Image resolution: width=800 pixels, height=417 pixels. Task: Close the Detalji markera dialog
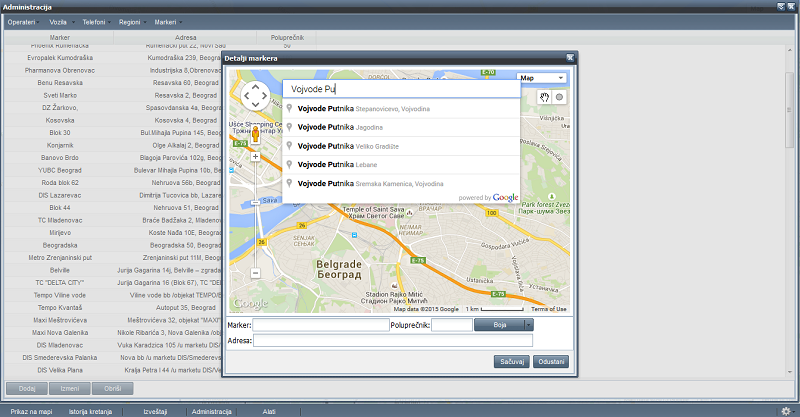tap(570, 58)
